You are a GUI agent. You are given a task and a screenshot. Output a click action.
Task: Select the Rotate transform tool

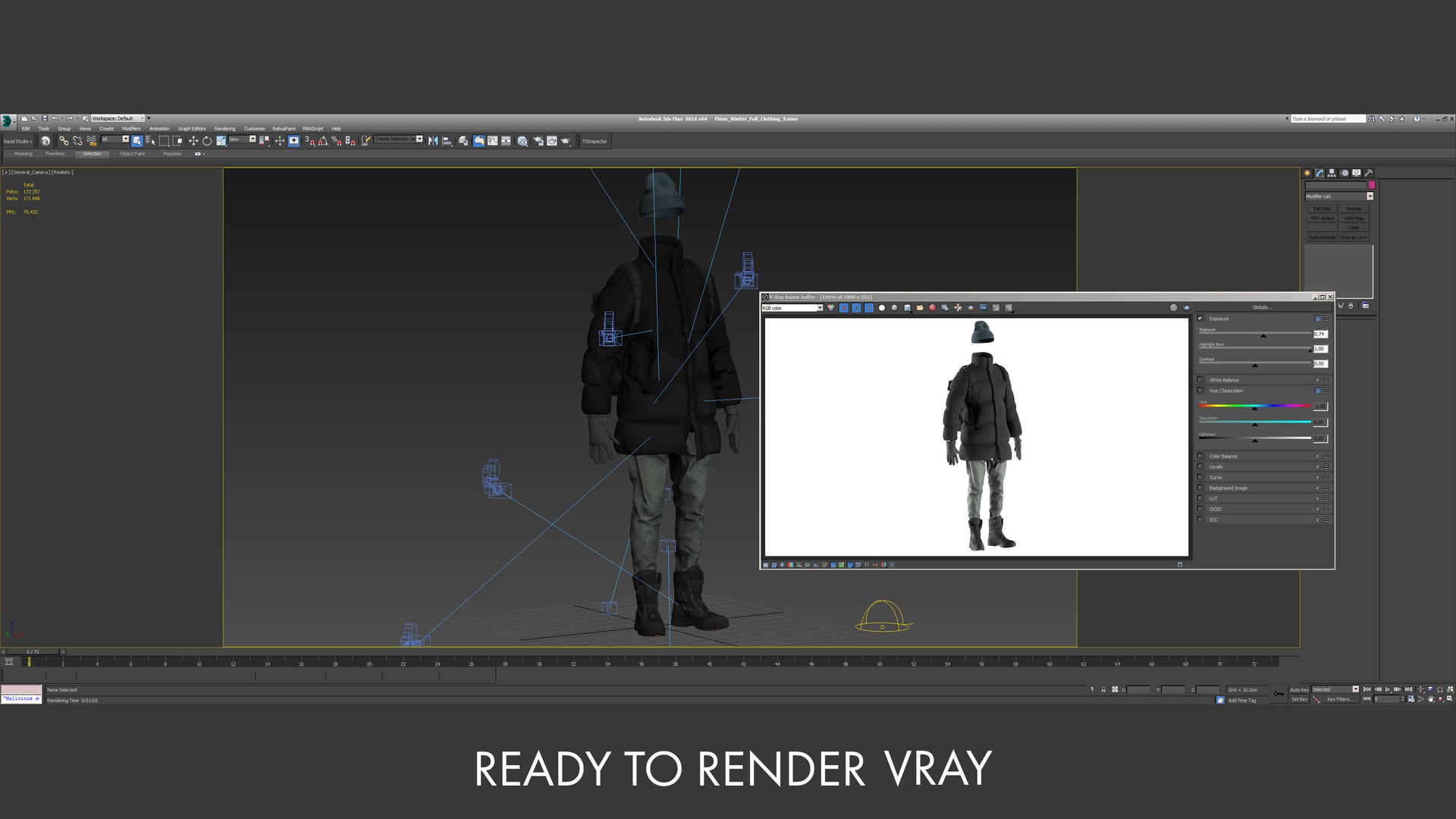[207, 140]
